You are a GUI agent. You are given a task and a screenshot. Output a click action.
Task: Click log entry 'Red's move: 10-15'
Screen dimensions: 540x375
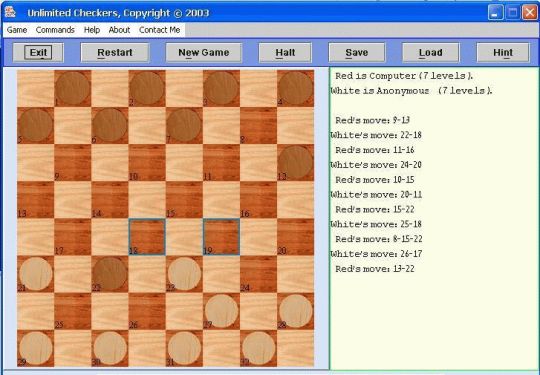click(375, 179)
